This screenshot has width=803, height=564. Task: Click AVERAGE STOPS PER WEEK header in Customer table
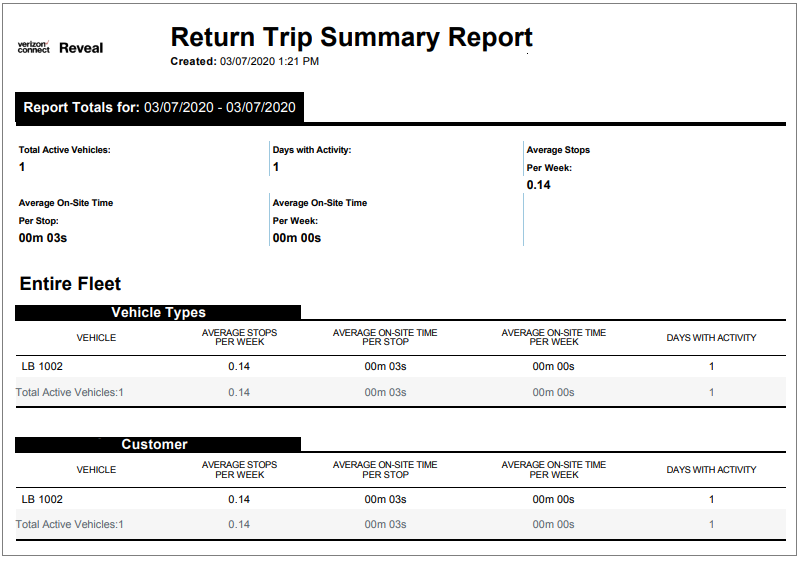tap(239, 470)
